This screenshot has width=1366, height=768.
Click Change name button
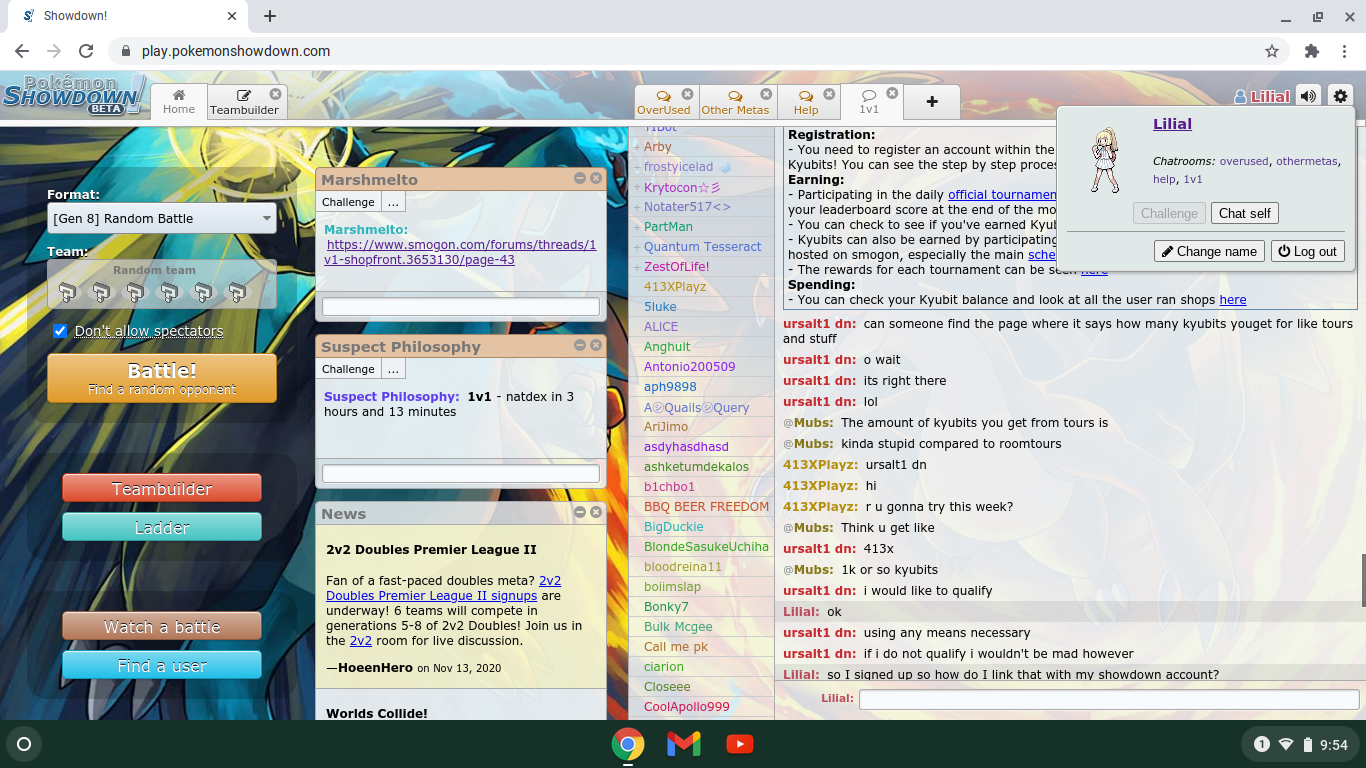(1209, 251)
